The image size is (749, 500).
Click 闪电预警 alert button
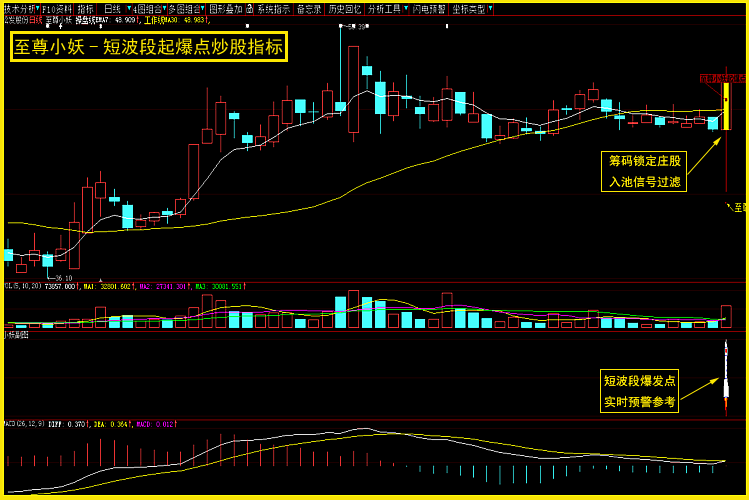428,8
